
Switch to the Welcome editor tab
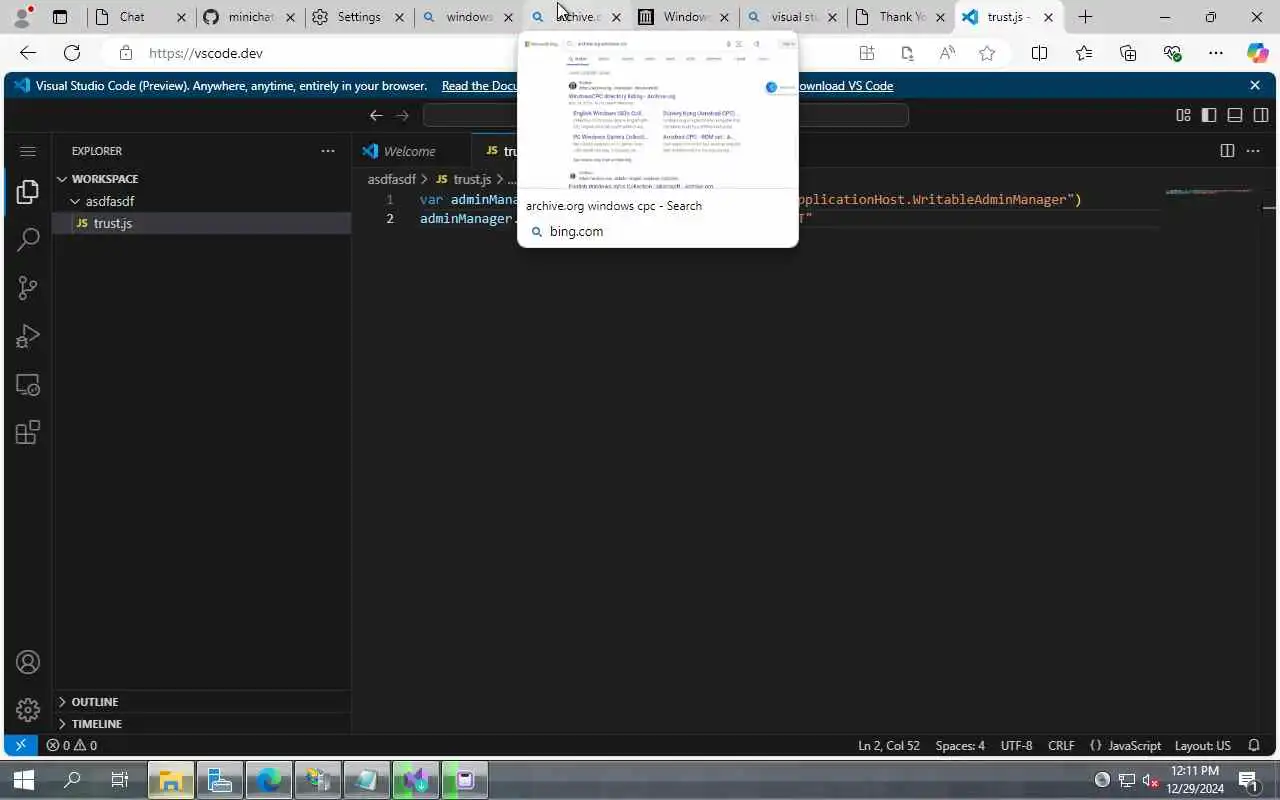[411, 151]
